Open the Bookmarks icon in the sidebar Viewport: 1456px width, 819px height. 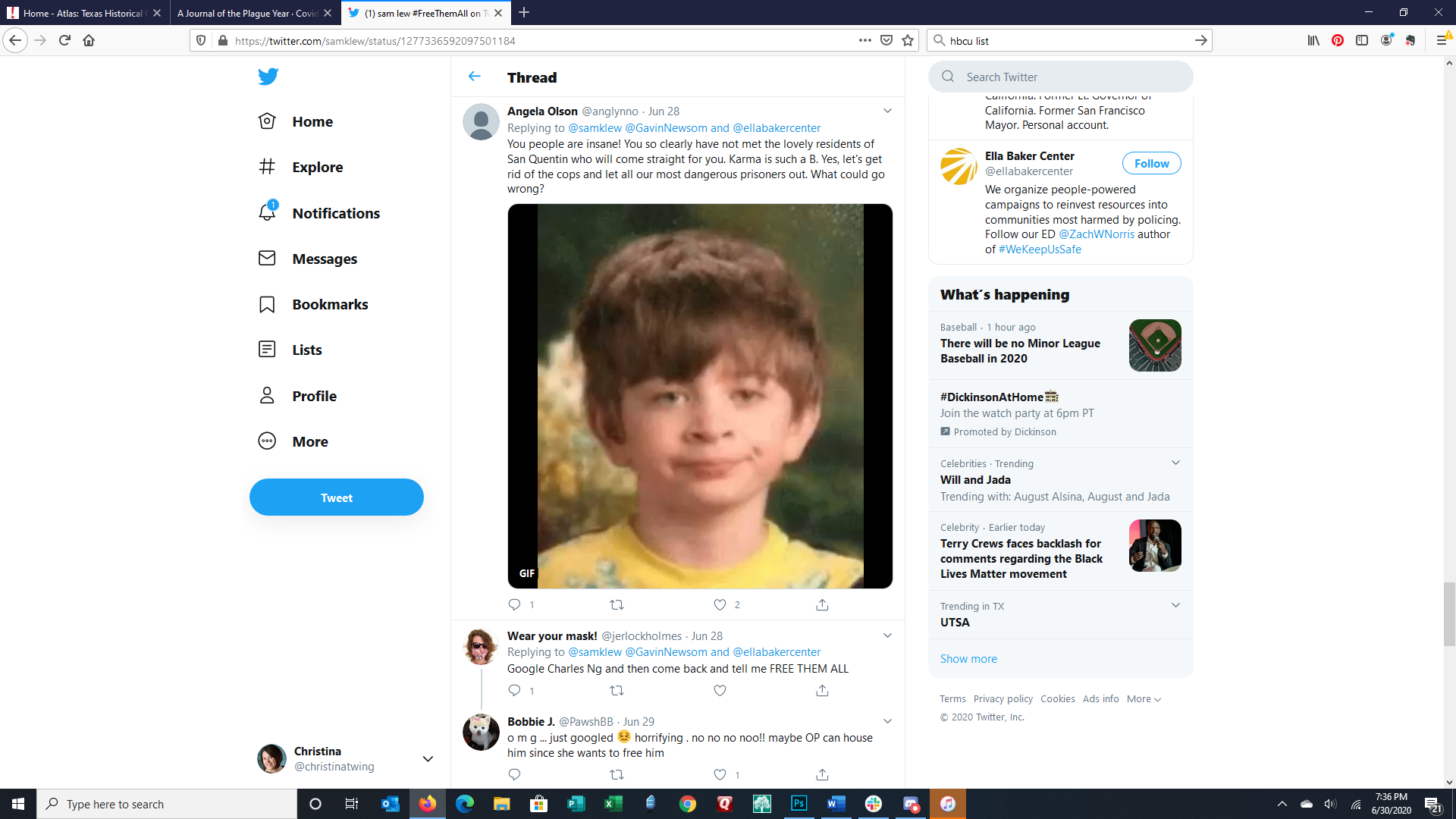(x=267, y=304)
